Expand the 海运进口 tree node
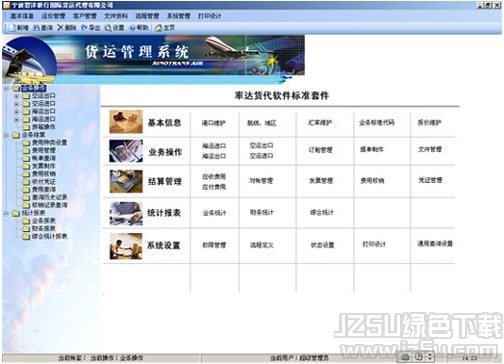This screenshot has height=364, width=504. 16,119
